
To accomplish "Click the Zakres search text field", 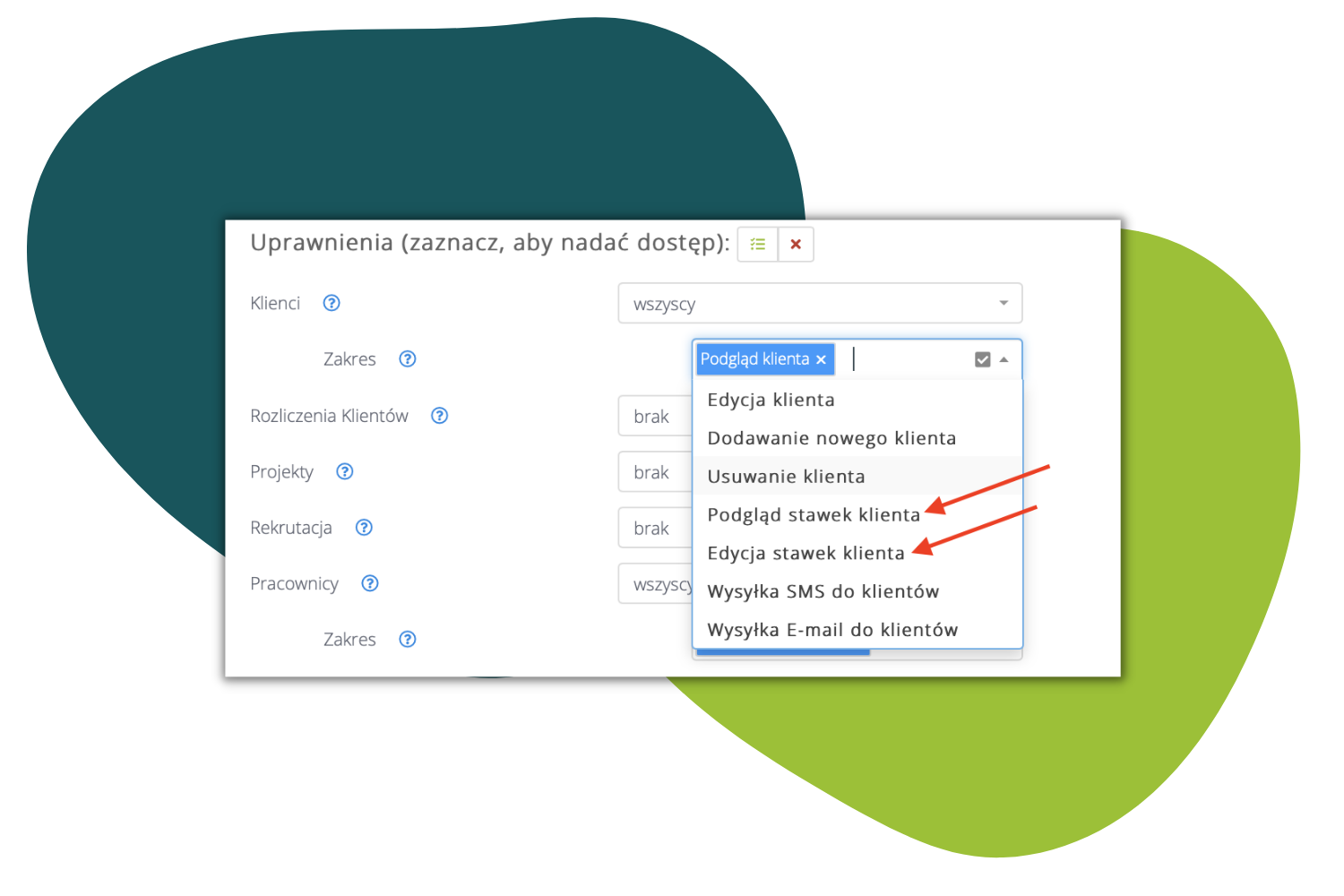I will tap(905, 359).
